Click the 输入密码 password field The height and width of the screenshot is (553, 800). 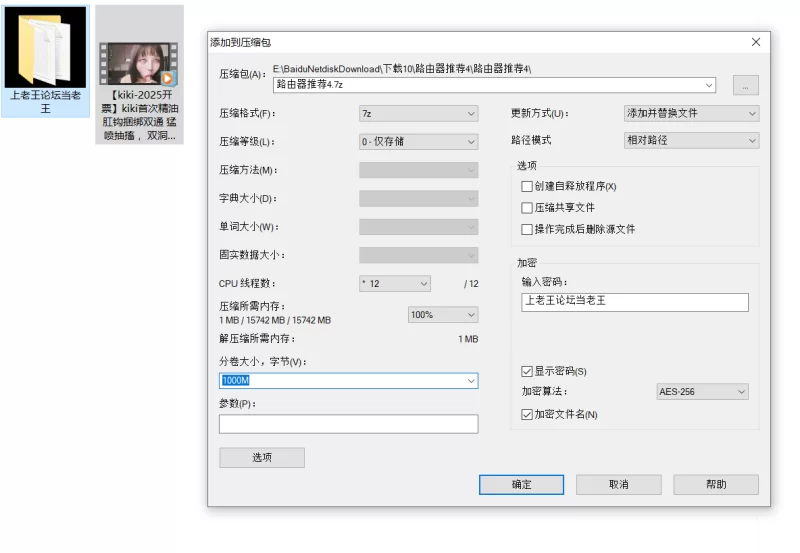coord(635,302)
